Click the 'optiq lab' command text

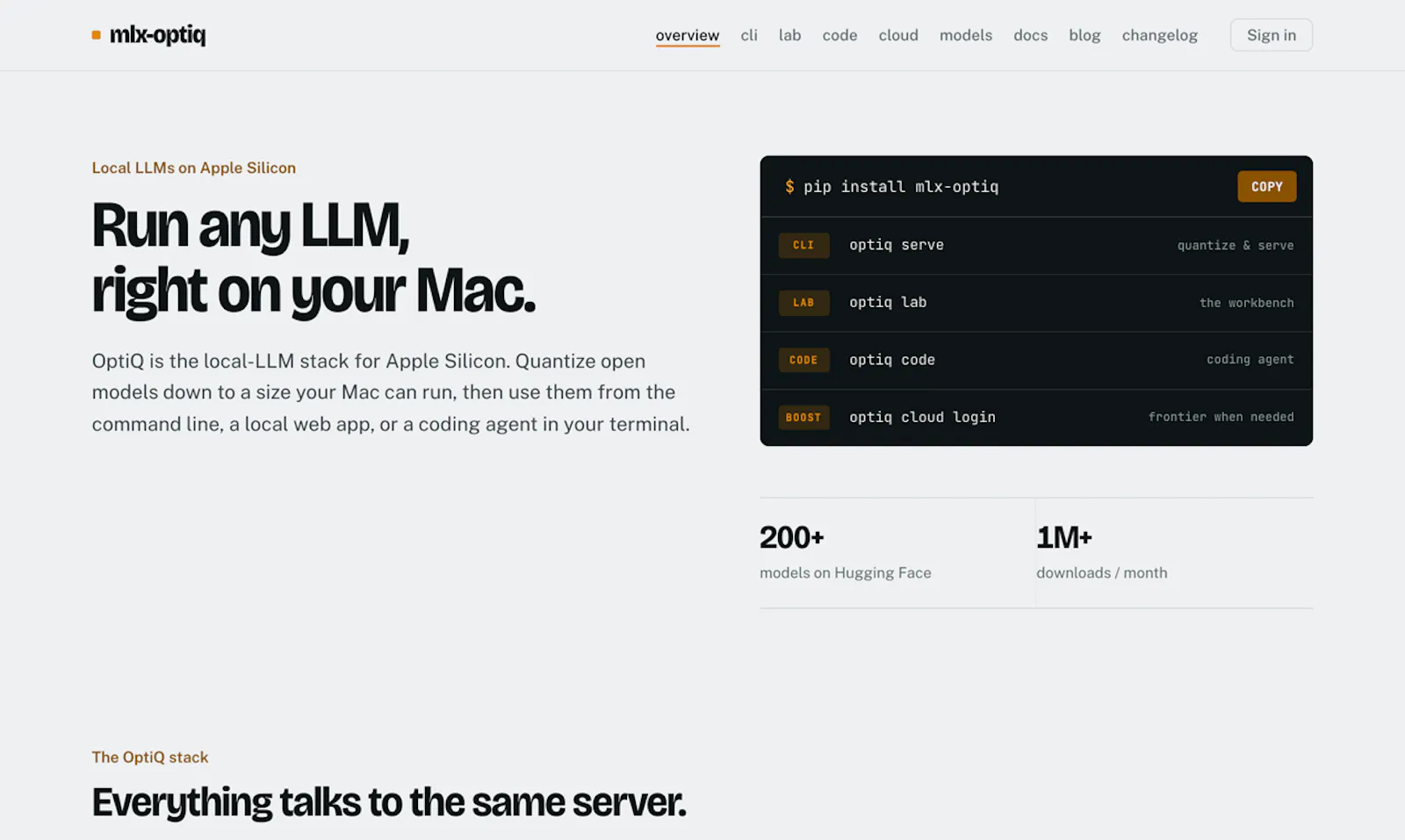click(888, 302)
